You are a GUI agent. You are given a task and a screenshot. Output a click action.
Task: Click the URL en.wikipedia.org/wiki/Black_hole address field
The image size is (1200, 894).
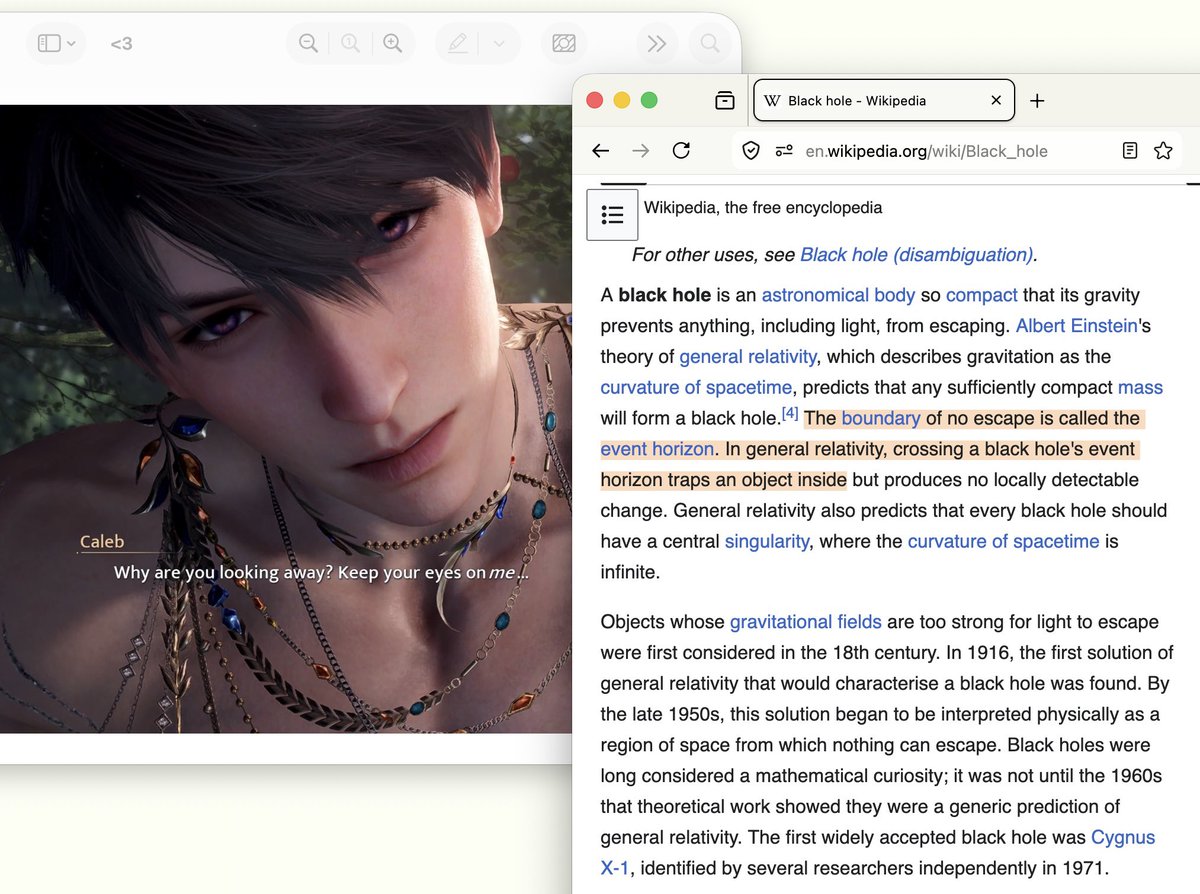click(x=925, y=151)
